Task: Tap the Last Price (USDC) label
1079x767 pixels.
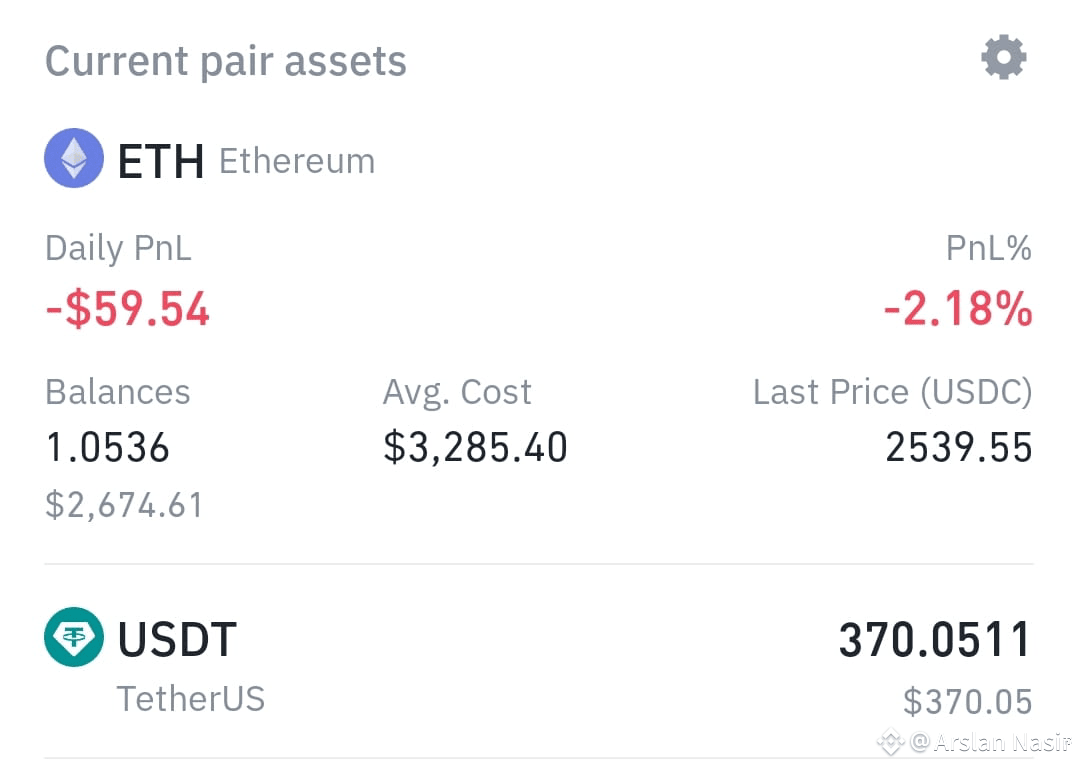Action: coord(893,392)
